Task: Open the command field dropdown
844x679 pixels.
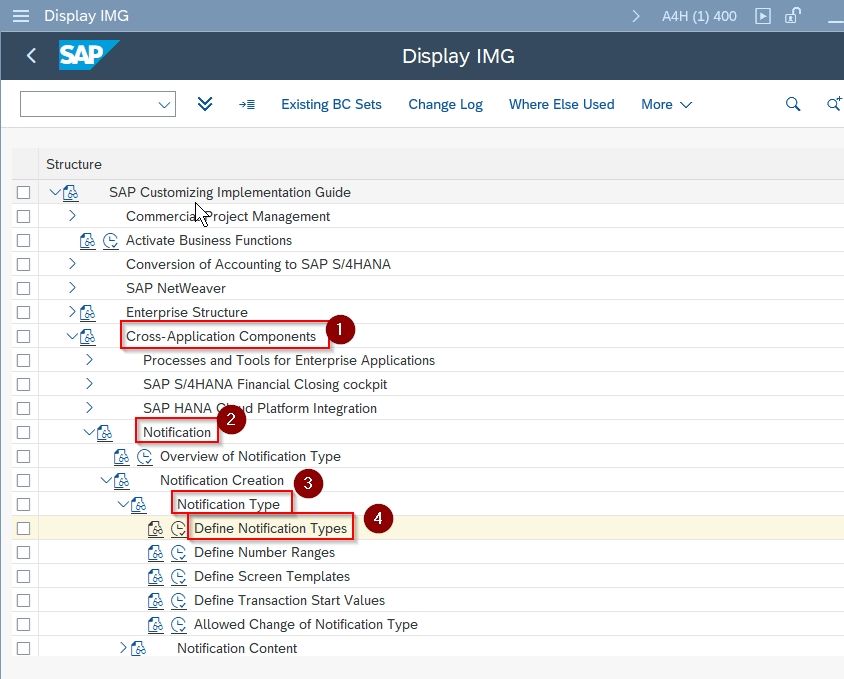Action: pyautogui.click(x=164, y=104)
